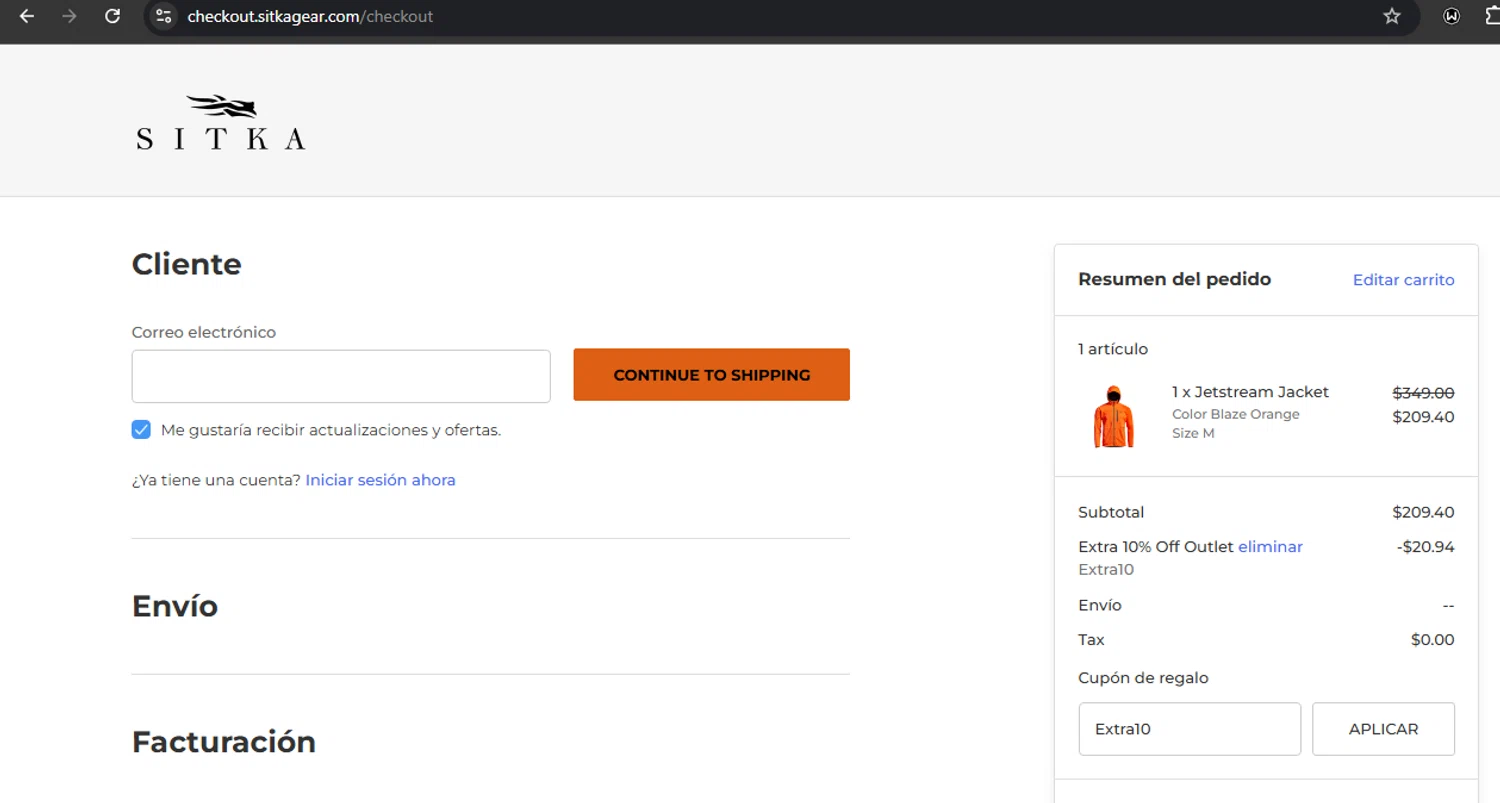Click the orange Jetstream Jacket thumbnail
1500x803 pixels.
tap(1113, 416)
